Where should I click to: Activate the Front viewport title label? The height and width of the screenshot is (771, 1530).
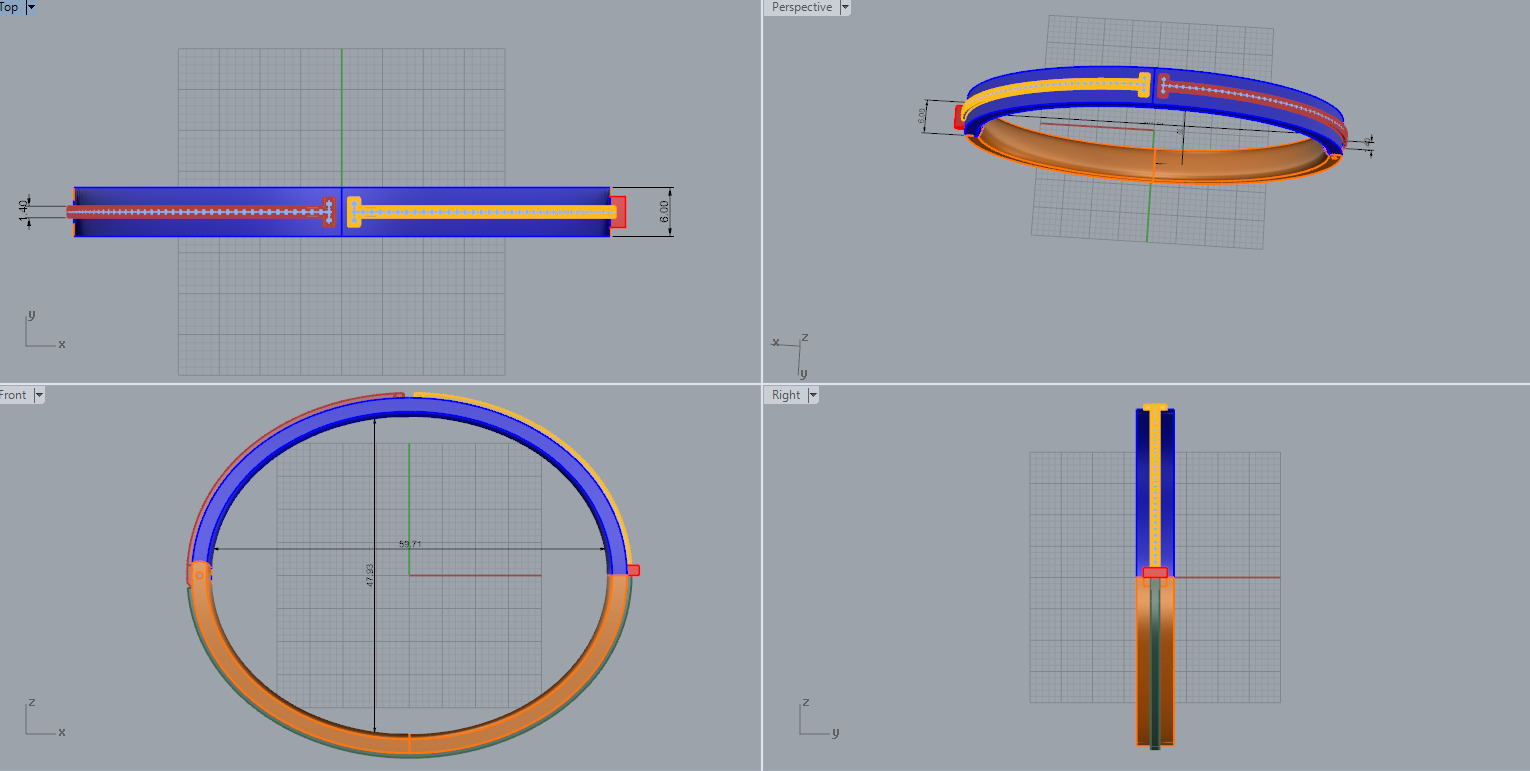point(13,395)
